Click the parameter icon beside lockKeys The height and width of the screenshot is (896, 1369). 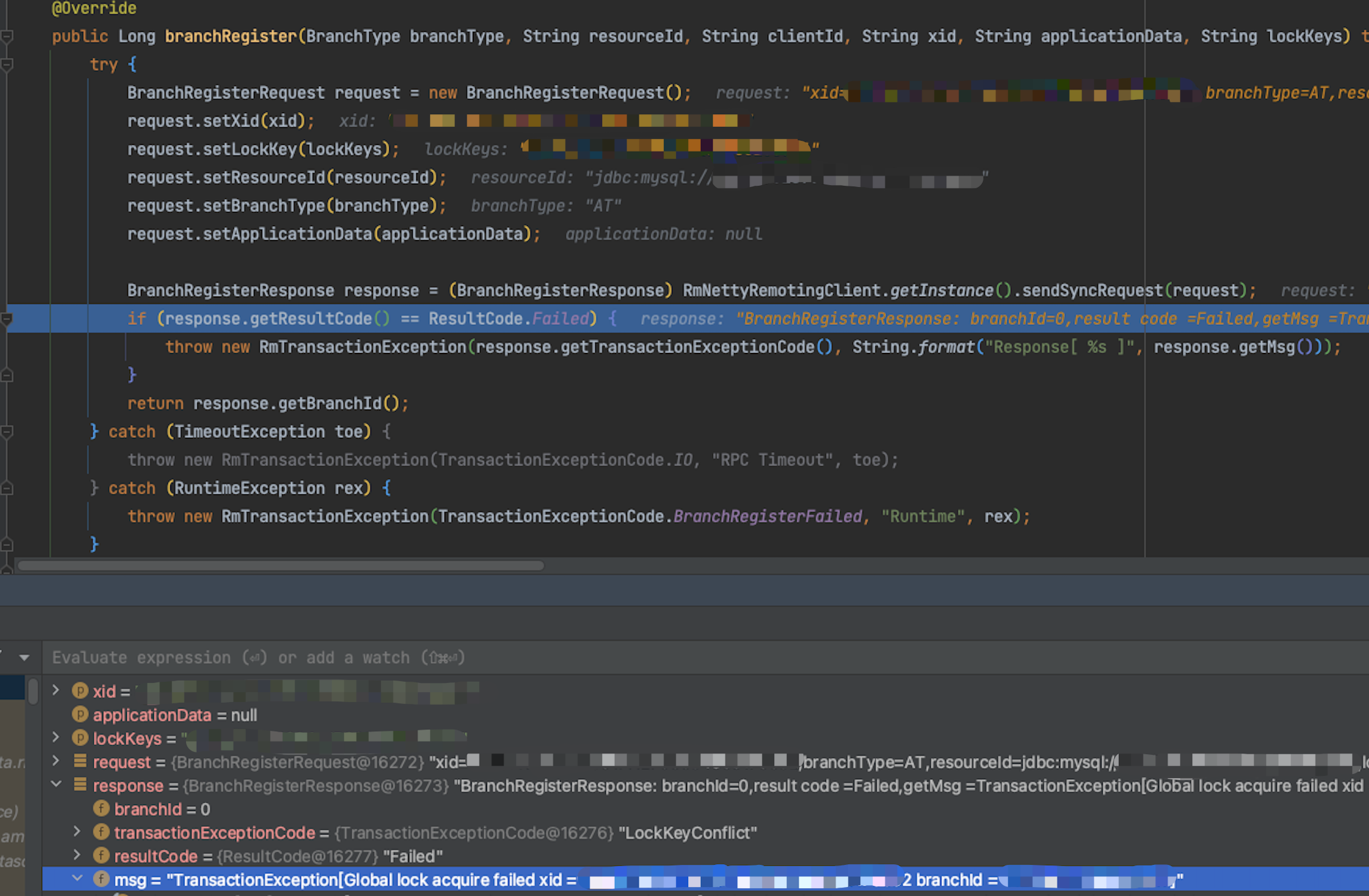coord(80,738)
